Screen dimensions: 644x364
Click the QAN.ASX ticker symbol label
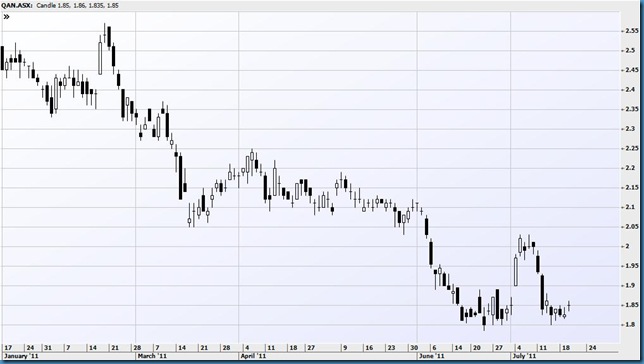pos(17,6)
